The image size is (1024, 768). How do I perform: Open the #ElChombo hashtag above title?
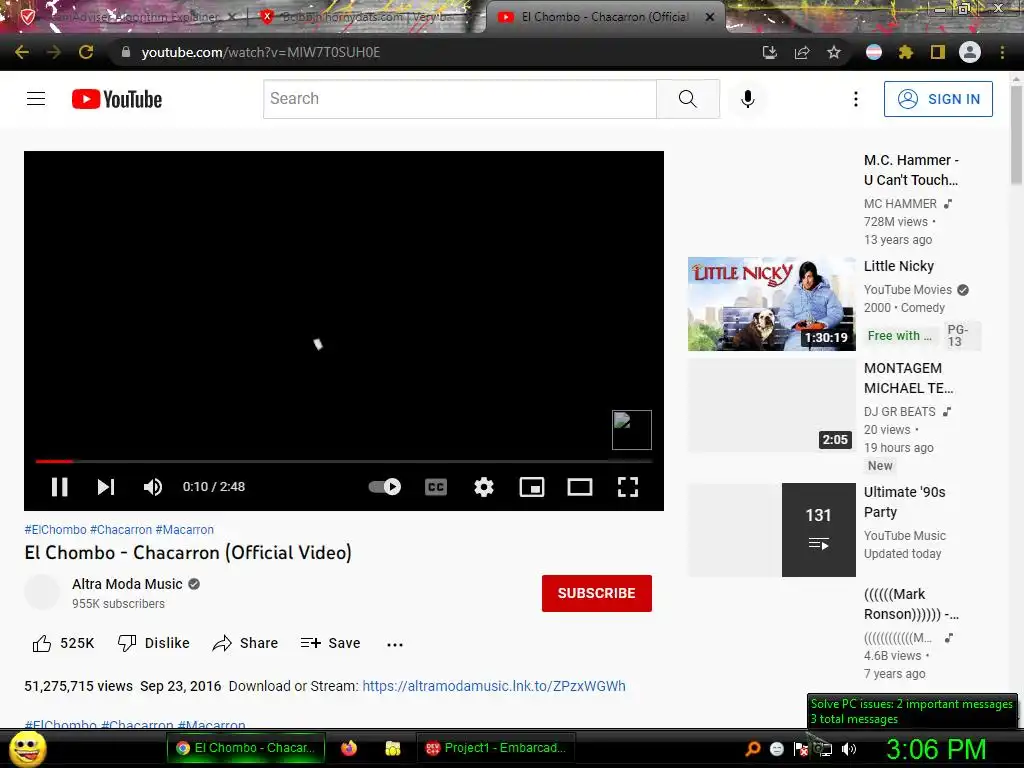pyautogui.click(x=56, y=530)
